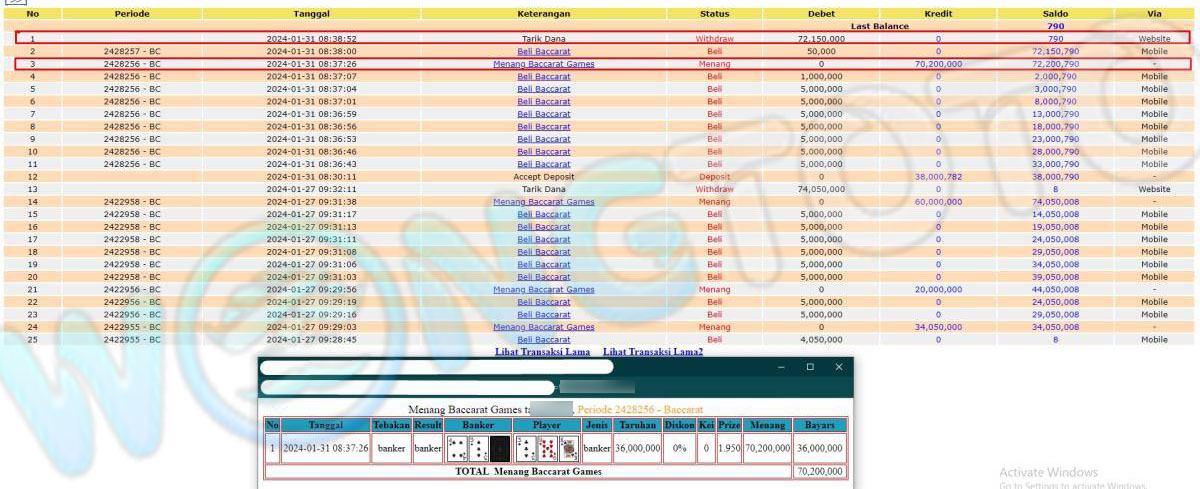The width and height of the screenshot is (1200, 489).
Task: Close the Menang Baccarat Games popup
Action: click(838, 367)
